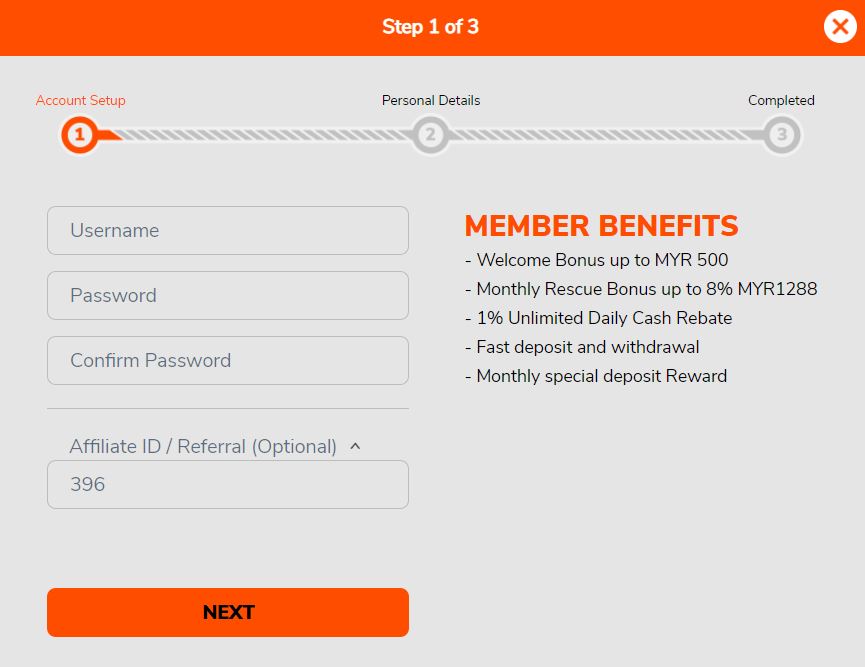Click the MEMBER BENEFITS heading

[601, 226]
